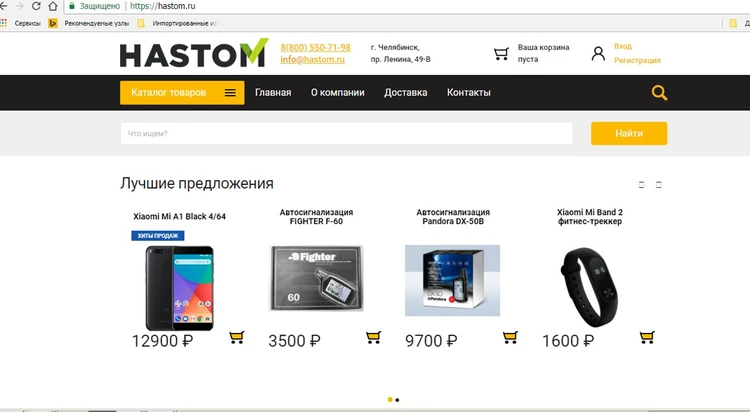This screenshot has width=750, height=412.
Task: Click the user profile icon
Action: tap(598, 53)
